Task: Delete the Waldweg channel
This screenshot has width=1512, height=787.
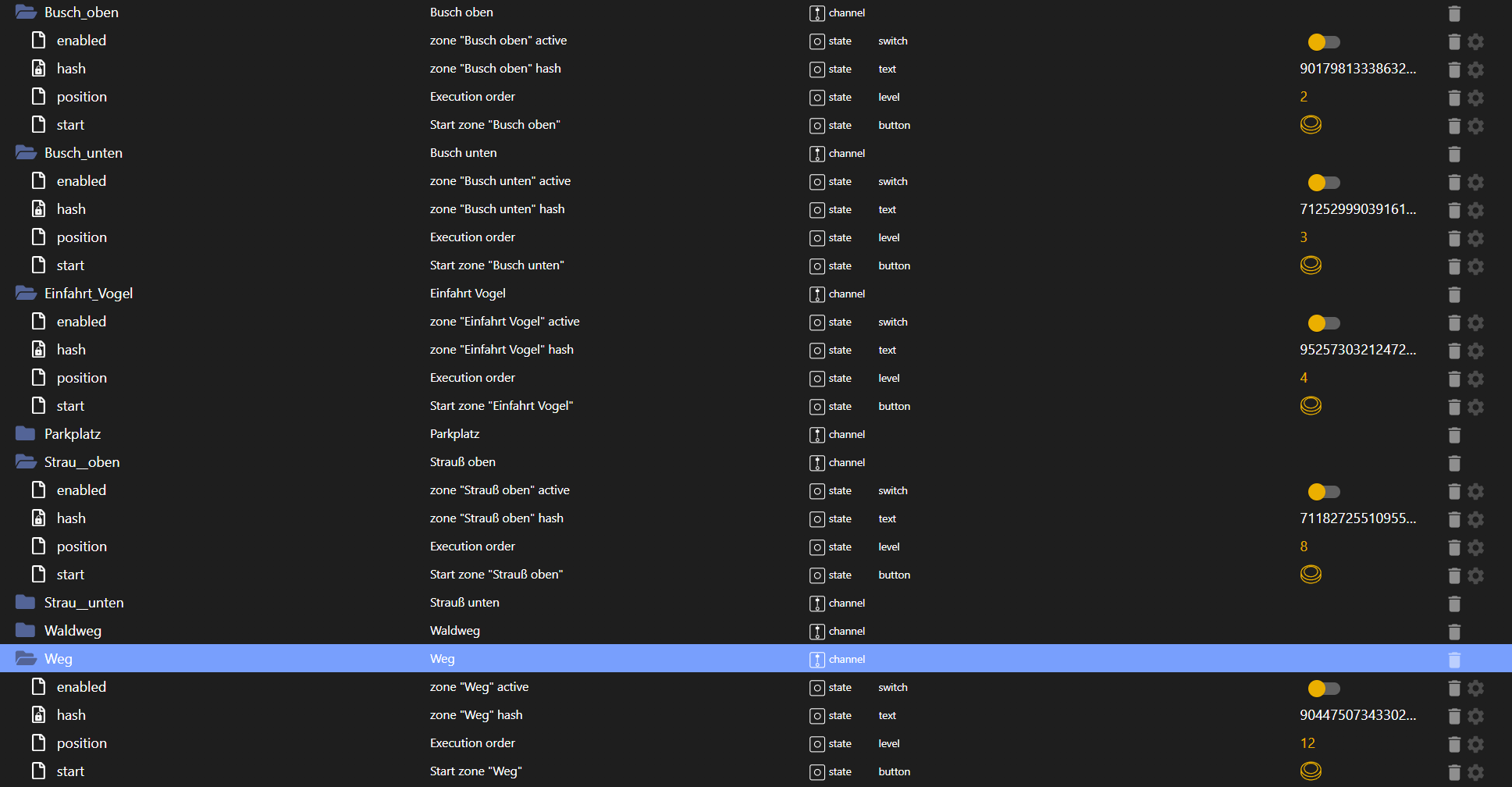Action: [x=1454, y=632]
